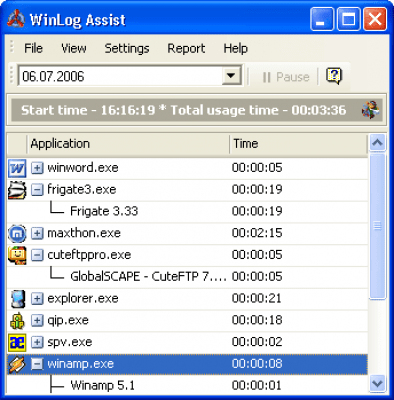Click qip.exe time 00:00:18
This screenshot has width=394, height=400.
(257, 320)
